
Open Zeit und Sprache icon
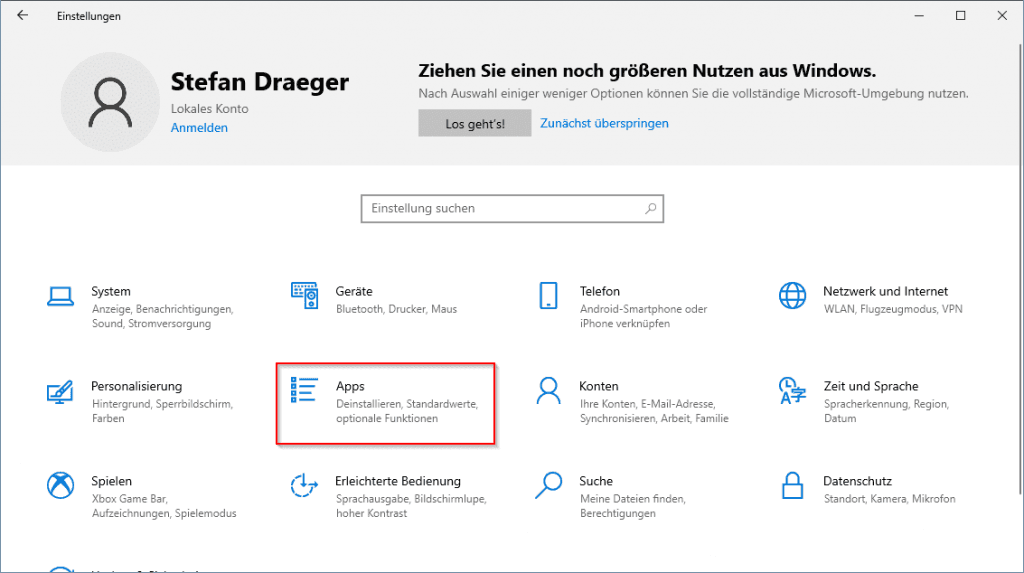tap(792, 391)
